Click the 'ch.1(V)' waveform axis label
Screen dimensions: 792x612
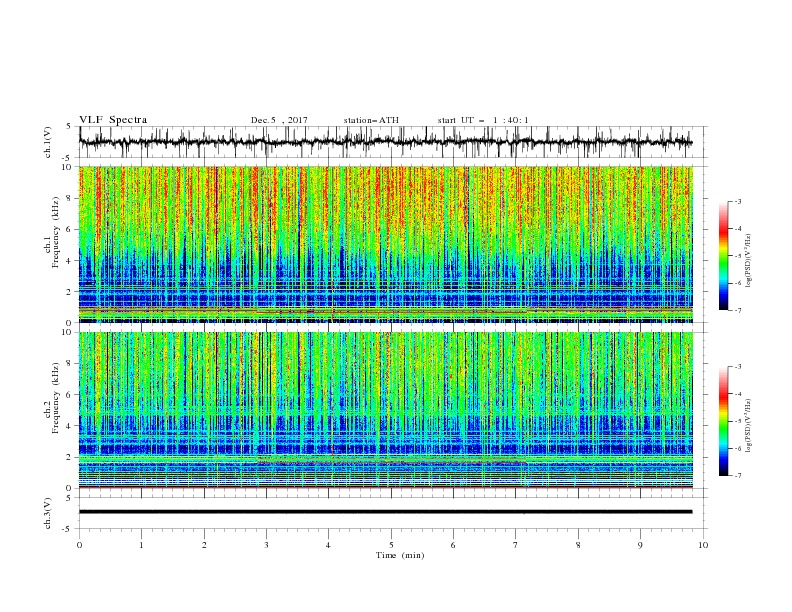[48, 142]
